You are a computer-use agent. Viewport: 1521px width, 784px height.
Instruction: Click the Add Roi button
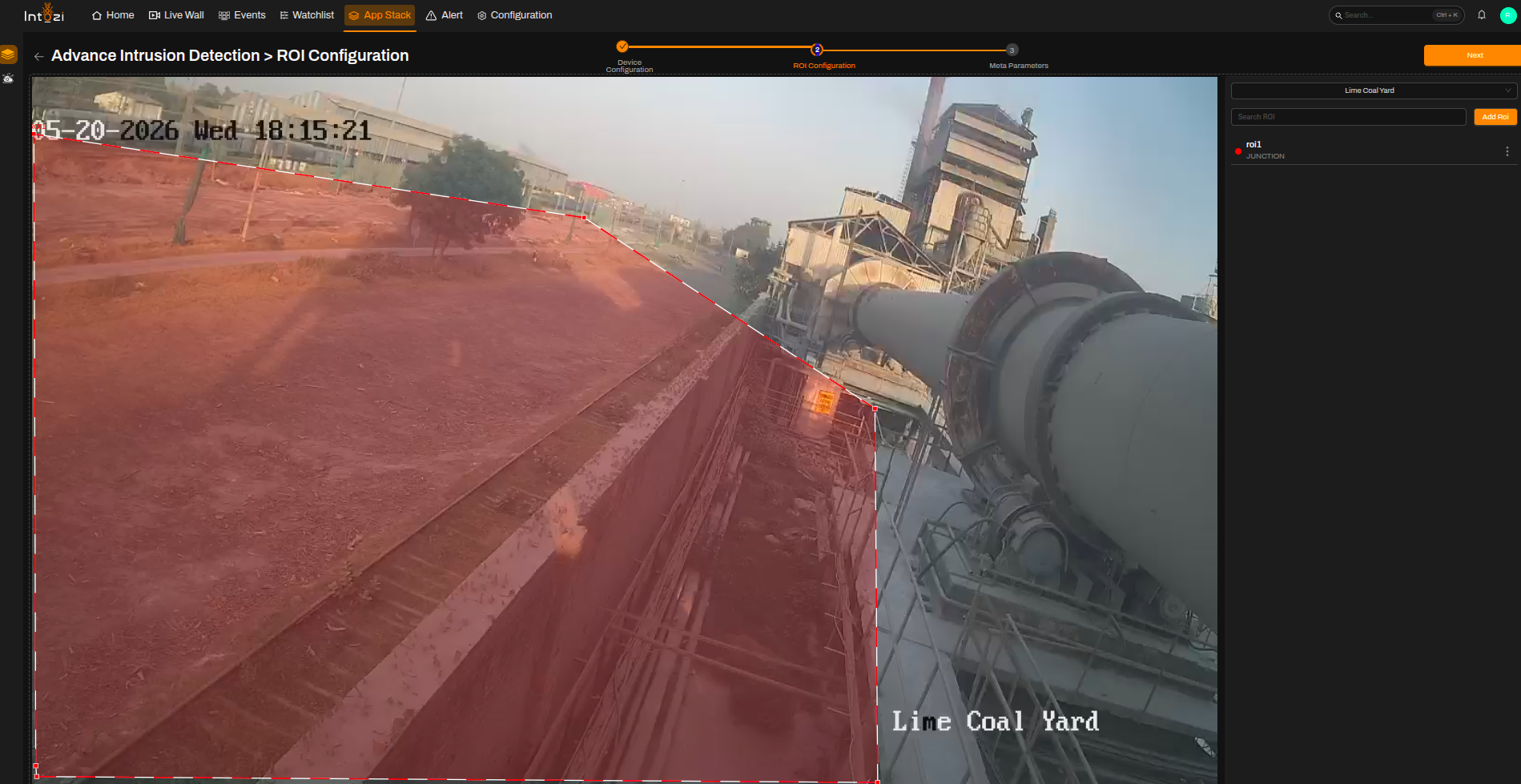(x=1495, y=117)
